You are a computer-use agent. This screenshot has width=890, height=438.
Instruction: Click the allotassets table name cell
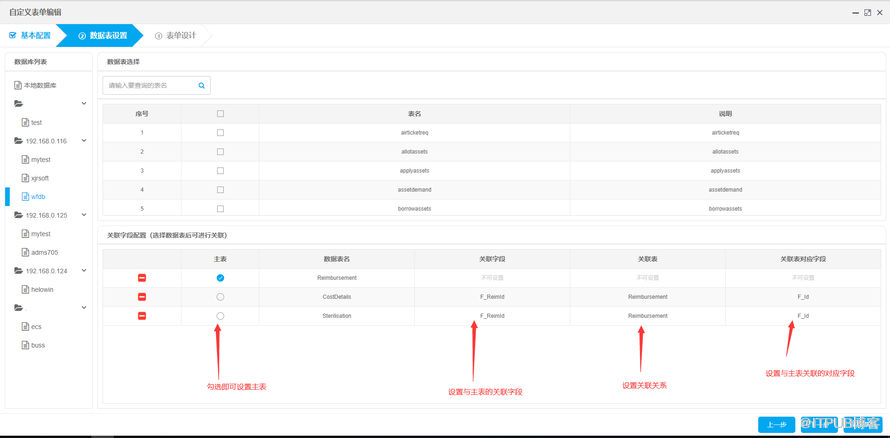[414, 151]
